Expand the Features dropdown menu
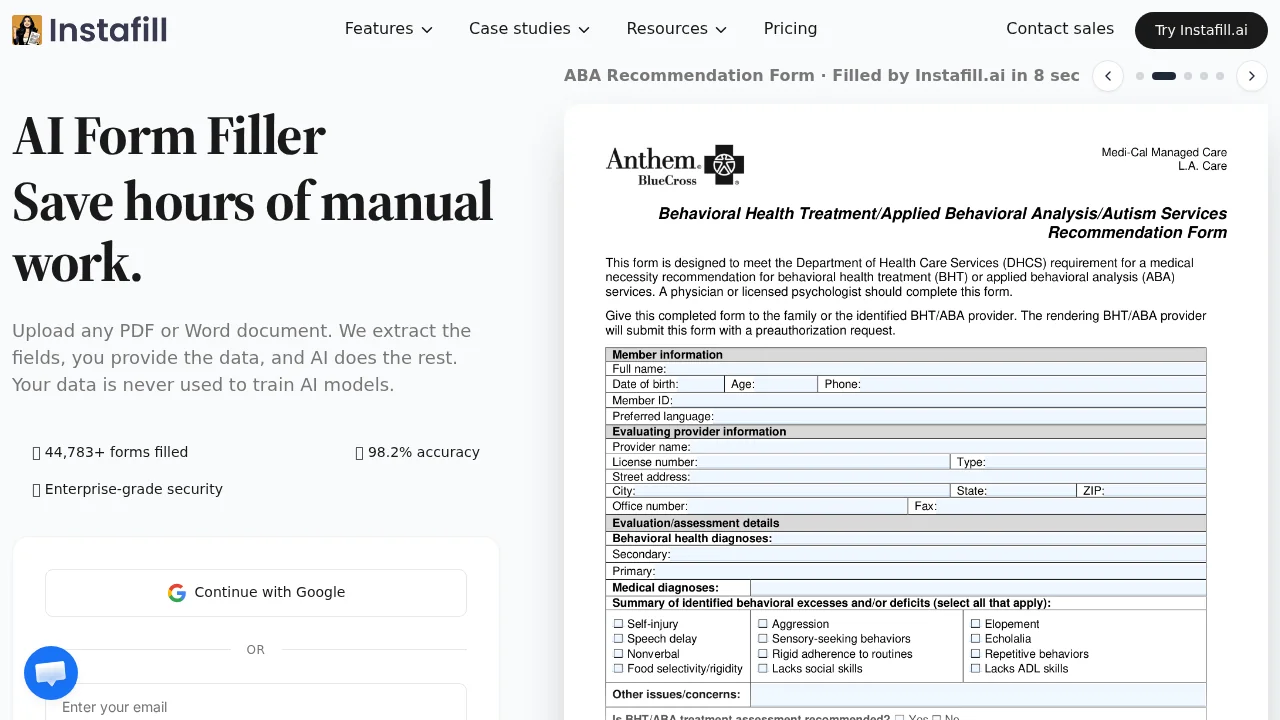The image size is (1280, 720). point(388,29)
